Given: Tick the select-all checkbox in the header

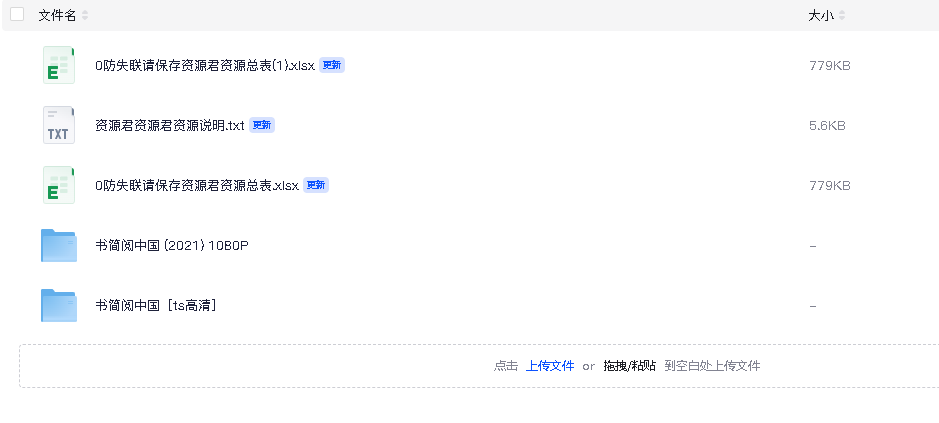Looking at the screenshot, I should click(x=17, y=15).
